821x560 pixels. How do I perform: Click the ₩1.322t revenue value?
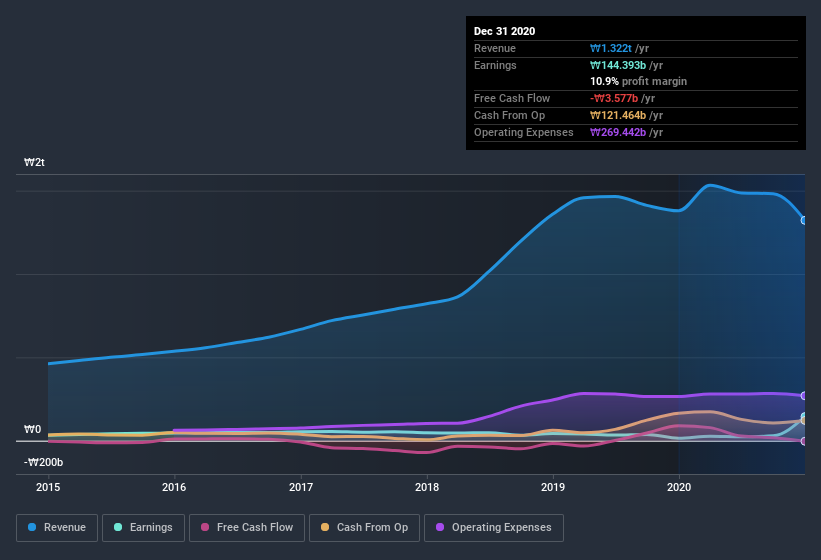611,48
